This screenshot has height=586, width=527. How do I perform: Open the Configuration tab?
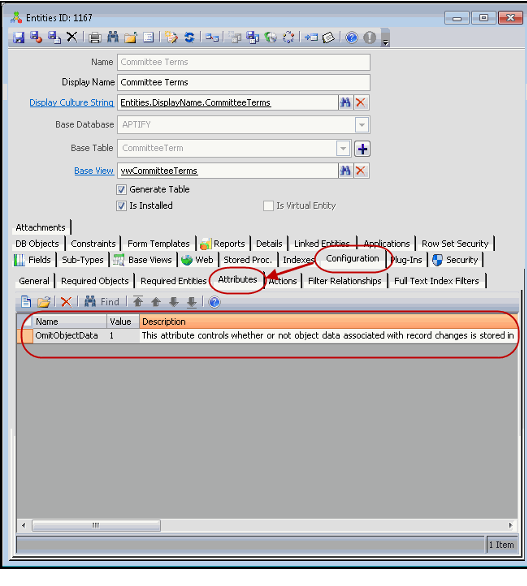(352, 259)
